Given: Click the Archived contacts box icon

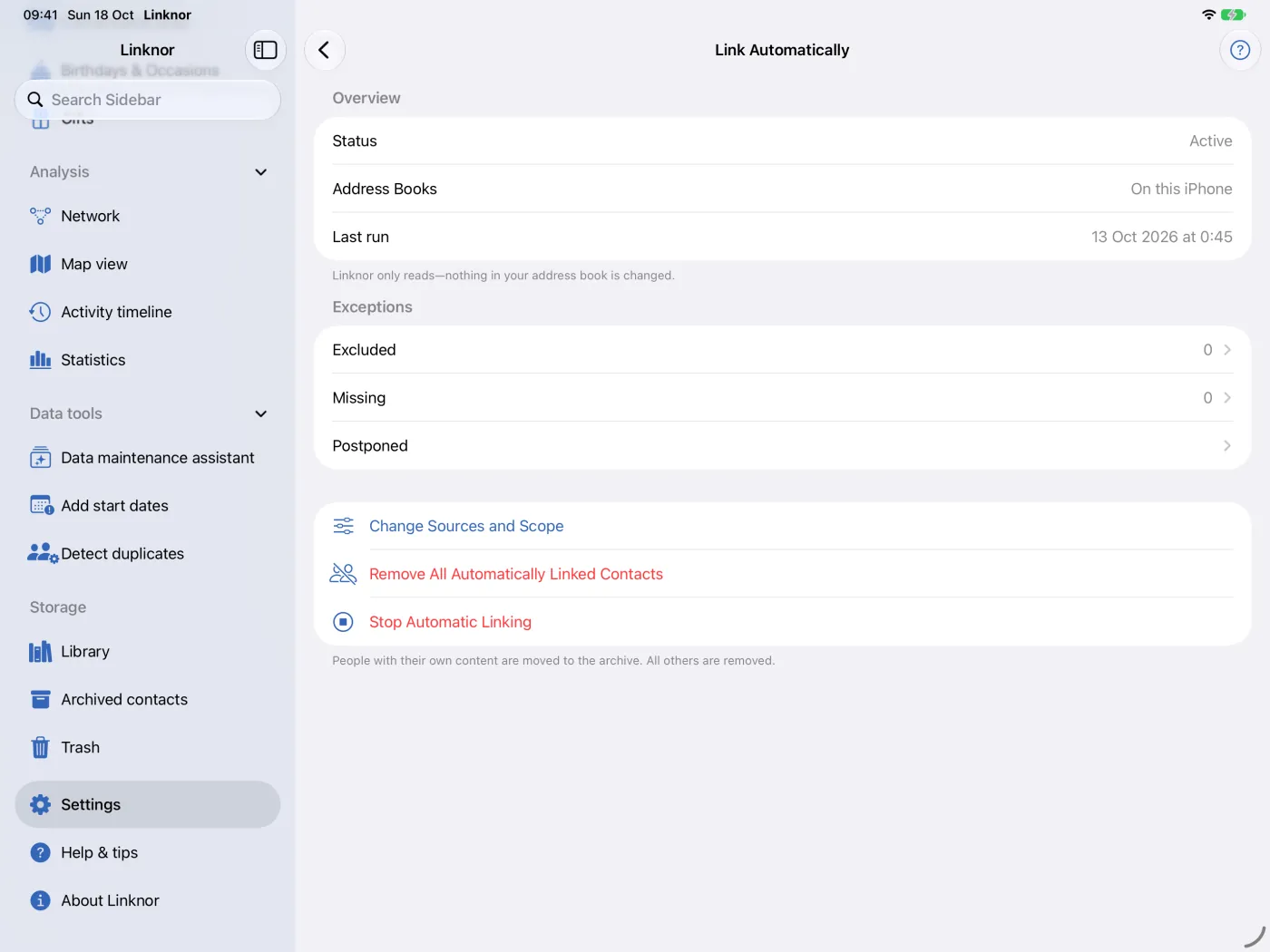Looking at the screenshot, I should click(40, 700).
